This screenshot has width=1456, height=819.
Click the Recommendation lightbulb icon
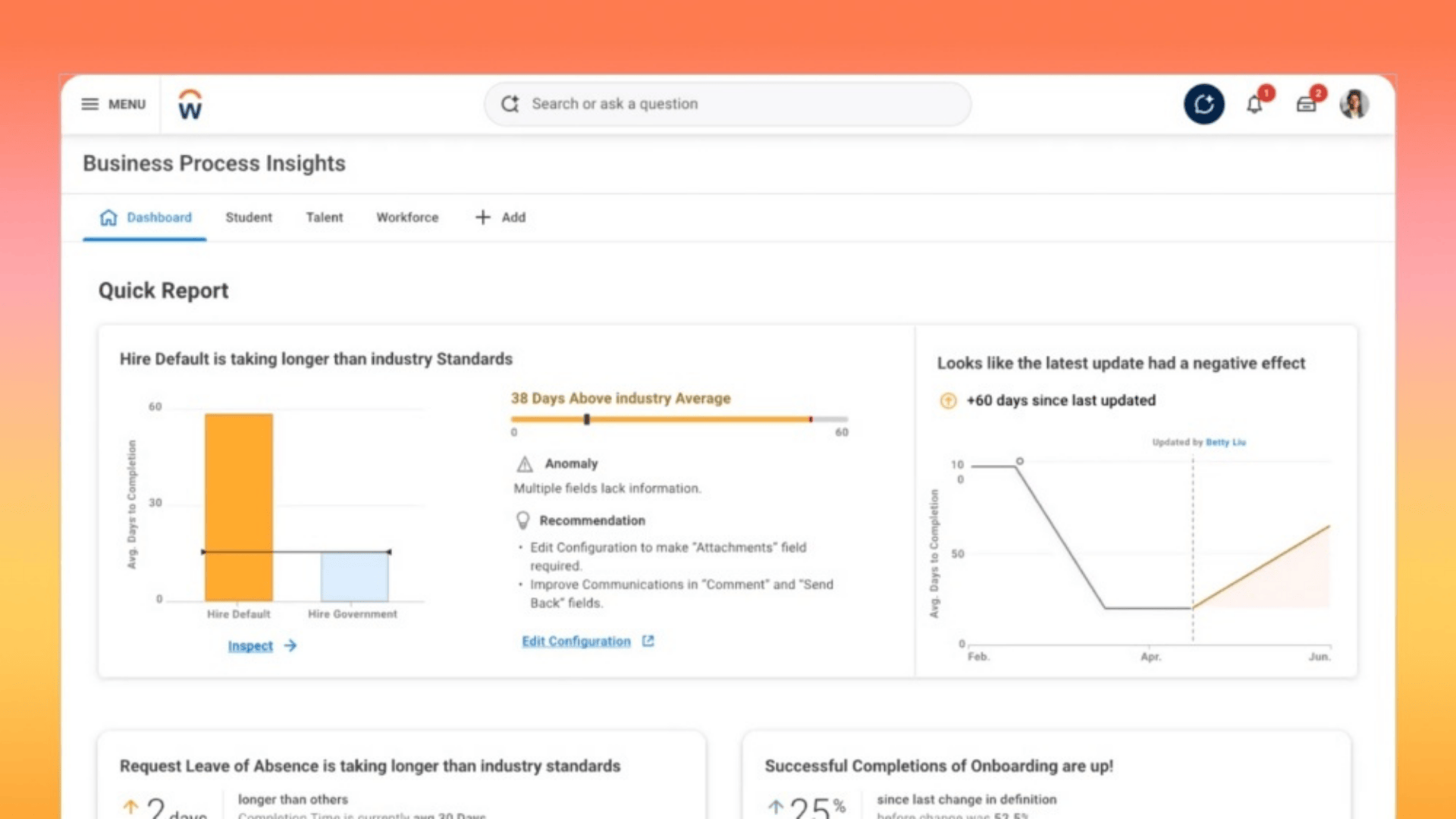[522, 520]
